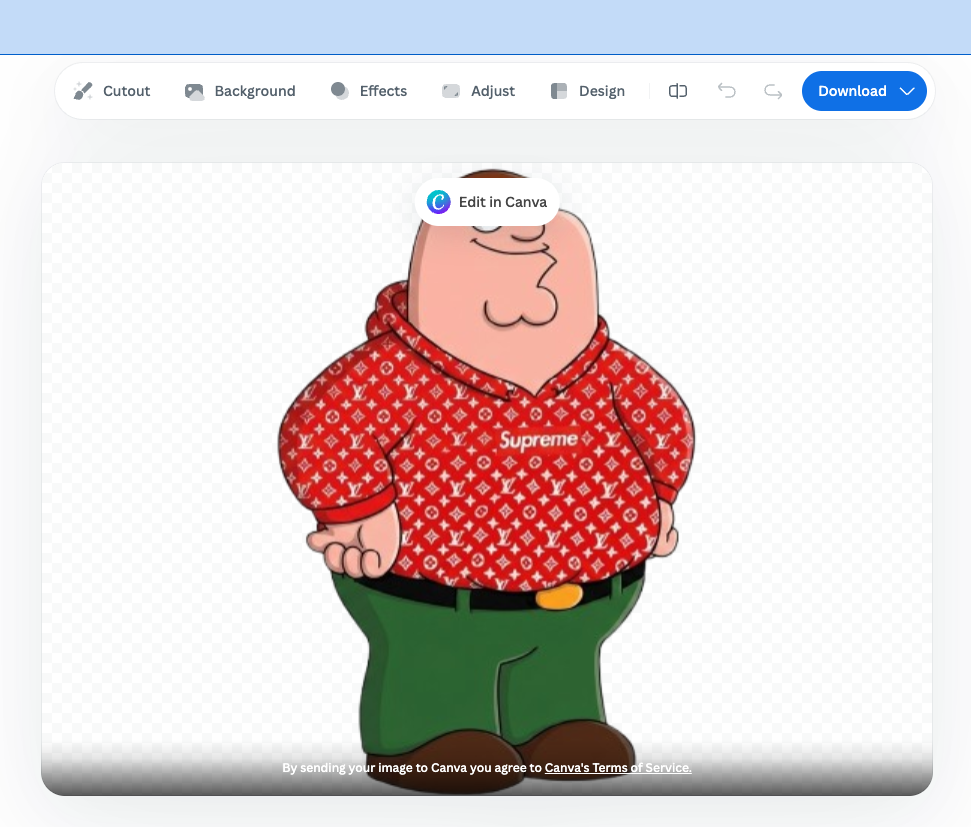Open the Adjust settings
Viewport: 971px width, 827px height.
point(478,91)
